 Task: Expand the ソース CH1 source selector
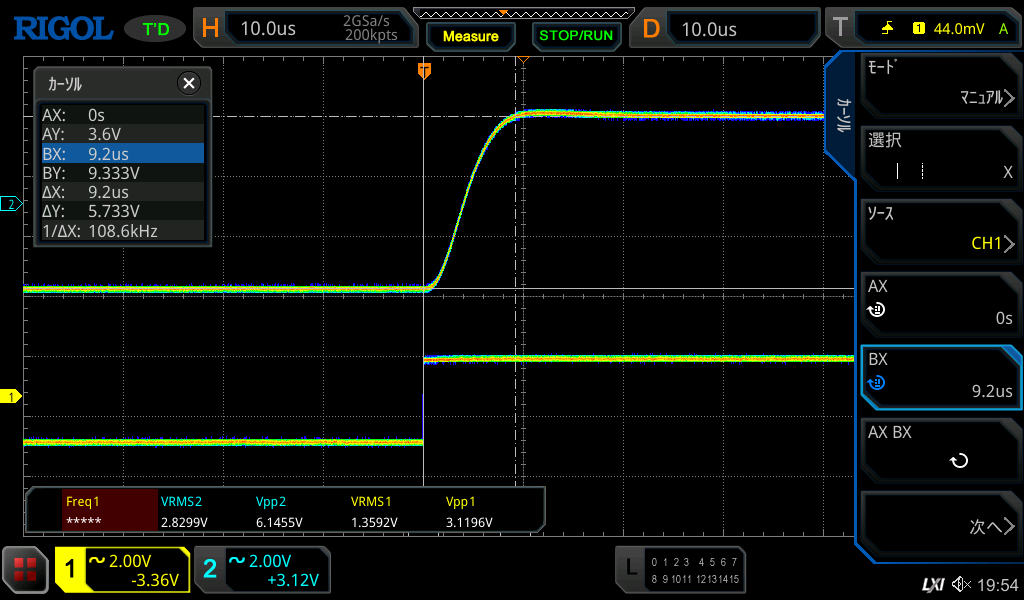click(x=940, y=230)
